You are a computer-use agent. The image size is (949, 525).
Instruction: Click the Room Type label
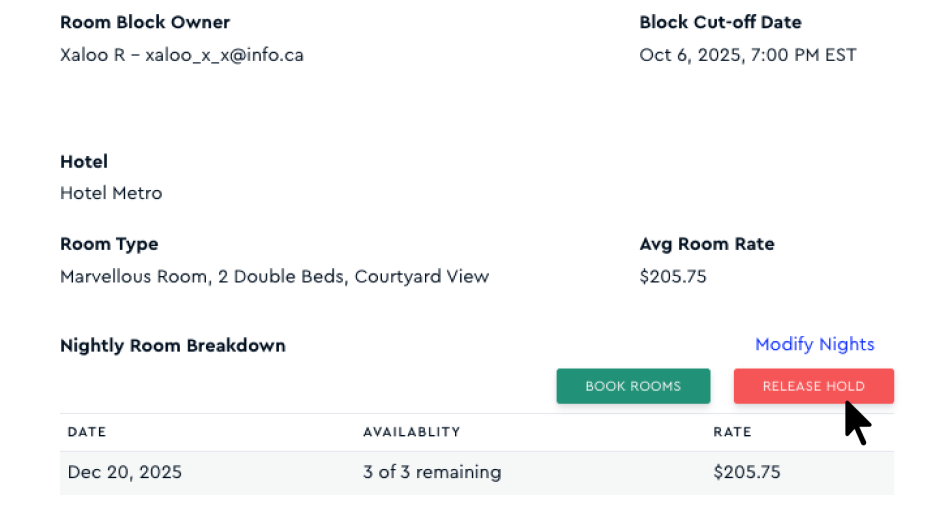[109, 244]
